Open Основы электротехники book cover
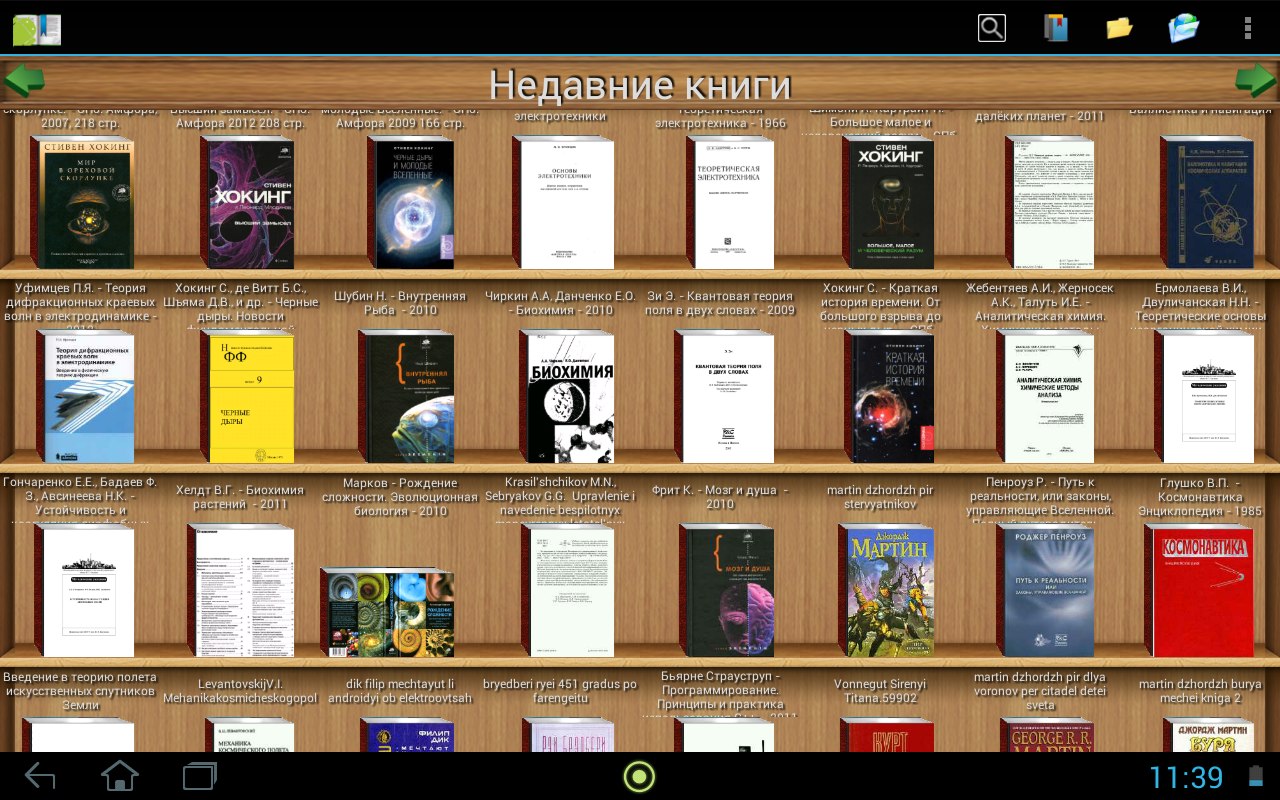 tap(563, 203)
